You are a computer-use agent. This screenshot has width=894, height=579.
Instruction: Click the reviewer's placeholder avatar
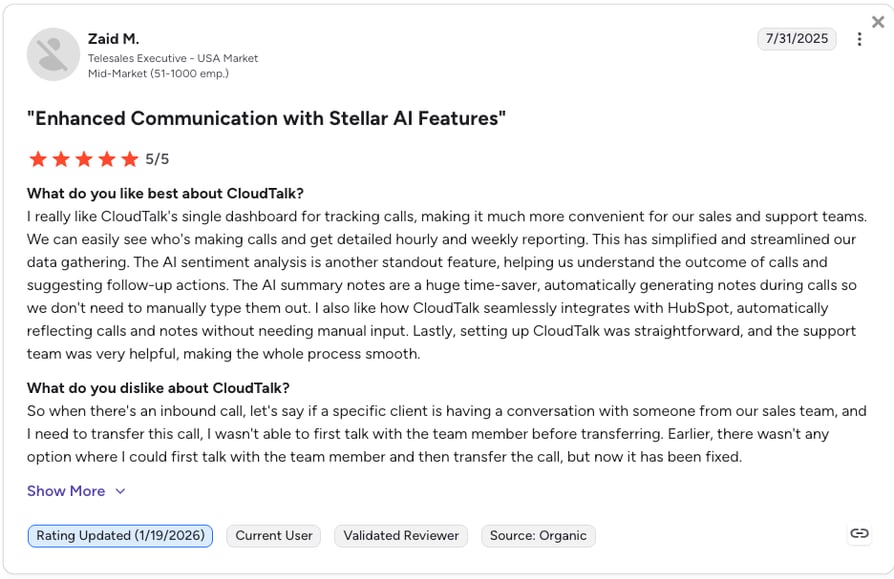pyautogui.click(x=54, y=55)
